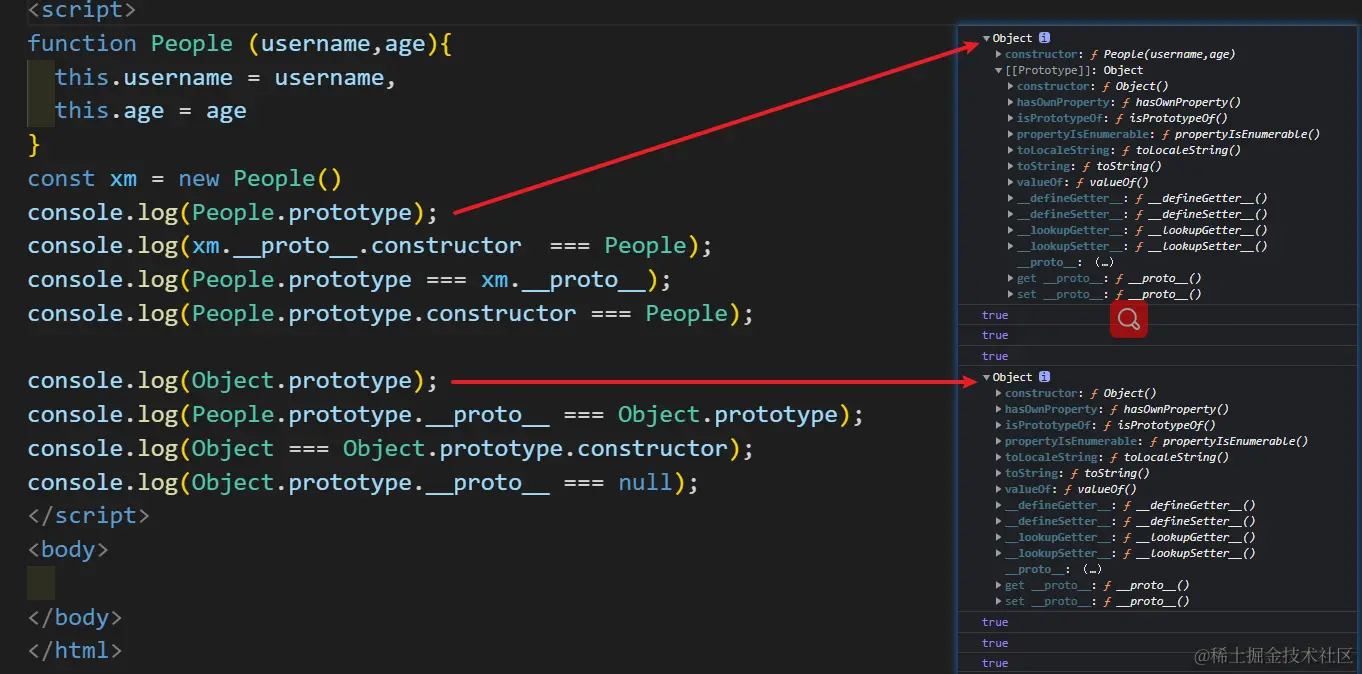Click the line 'console.log(People.prototype.constructor === People);'
The width and height of the screenshot is (1362, 674).
[390, 314]
